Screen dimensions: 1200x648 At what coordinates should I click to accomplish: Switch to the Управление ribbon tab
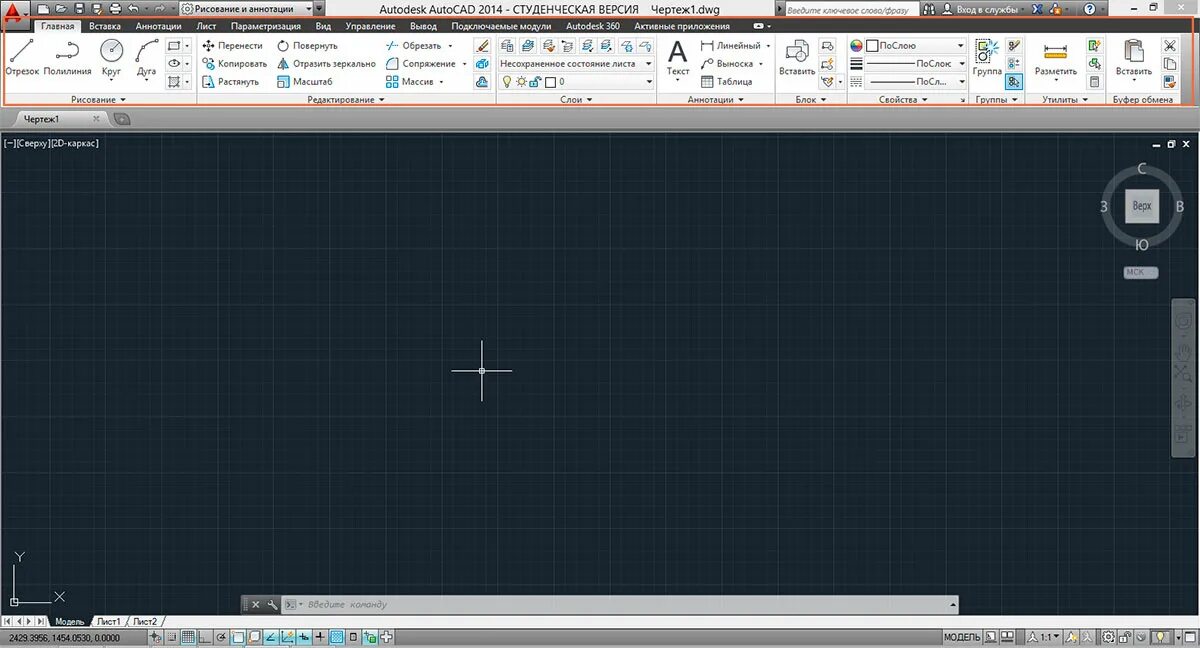pos(370,26)
